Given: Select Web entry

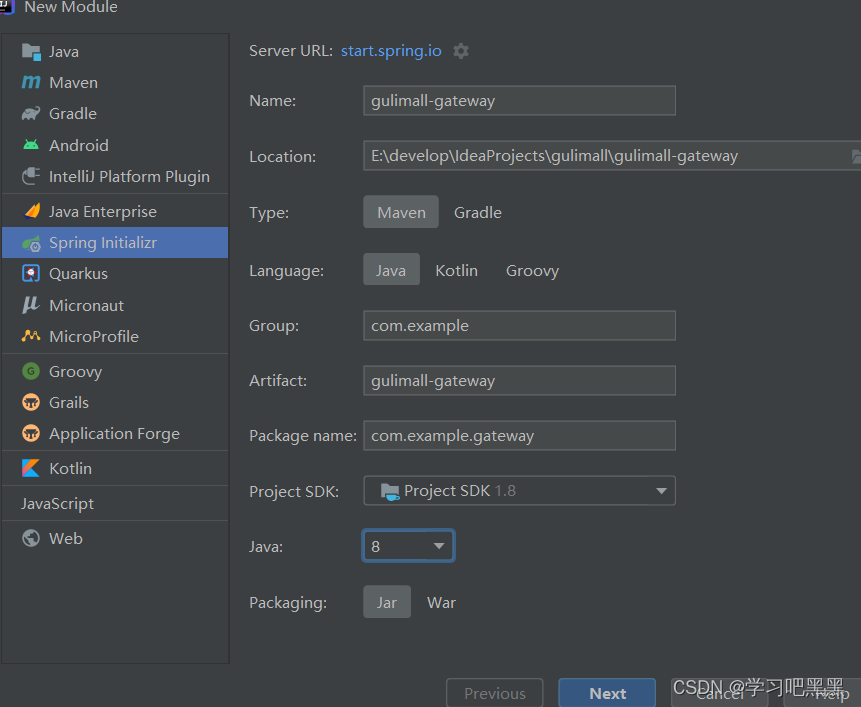Looking at the screenshot, I should (115, 538).
